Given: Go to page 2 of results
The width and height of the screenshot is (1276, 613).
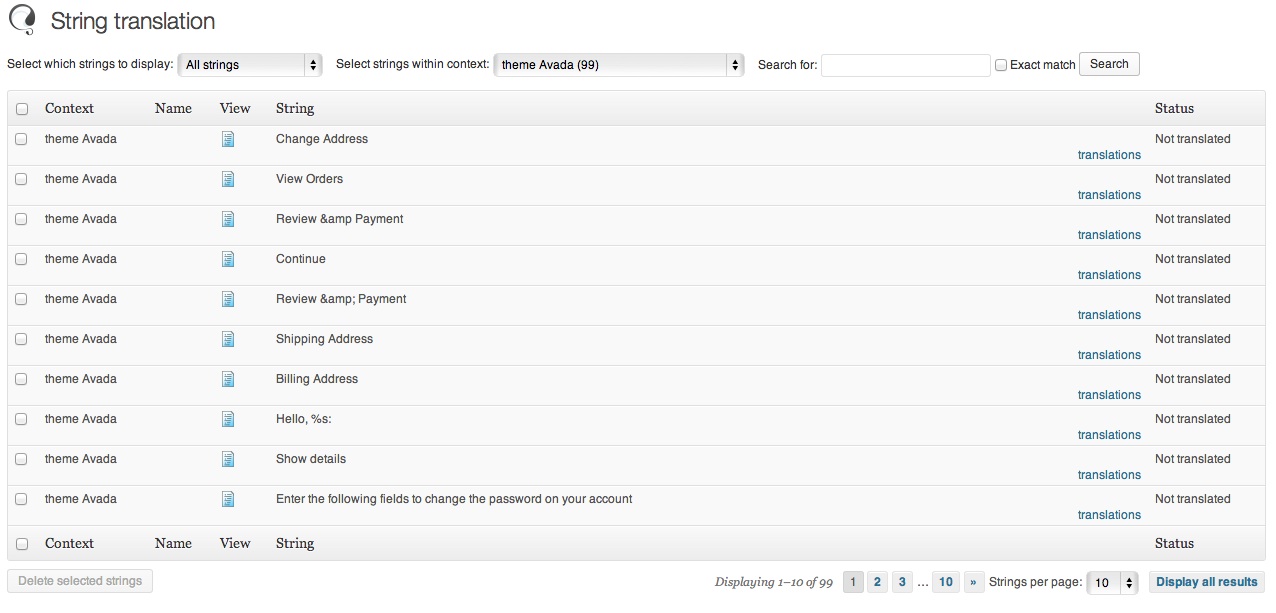Looking at the screenshot, I should pyautogui.click(x=877, y=582).
